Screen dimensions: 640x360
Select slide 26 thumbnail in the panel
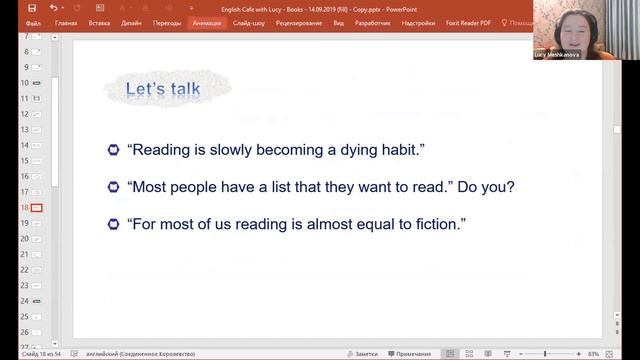[x=36, y=332]
